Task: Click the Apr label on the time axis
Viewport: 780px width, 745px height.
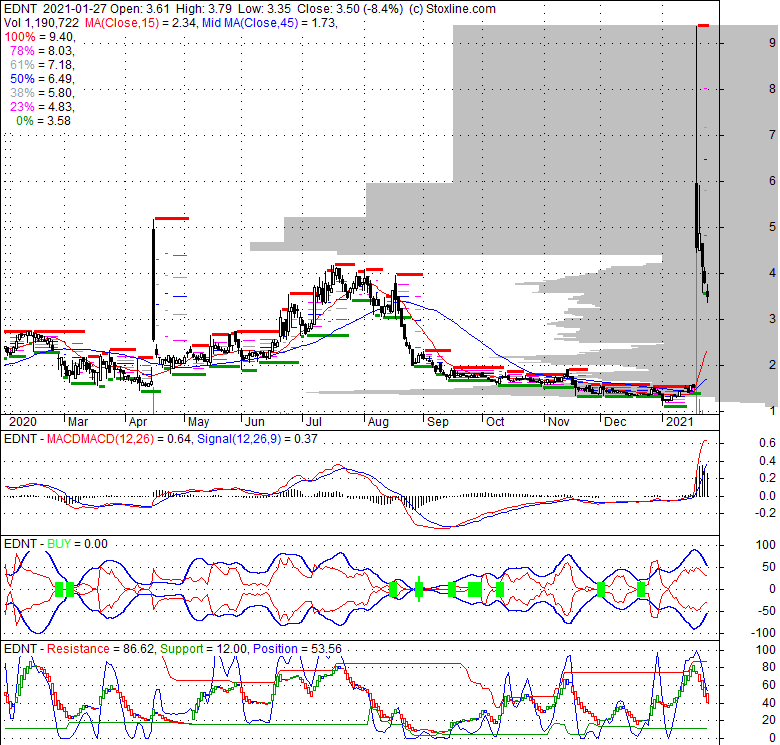Action: 138,422
